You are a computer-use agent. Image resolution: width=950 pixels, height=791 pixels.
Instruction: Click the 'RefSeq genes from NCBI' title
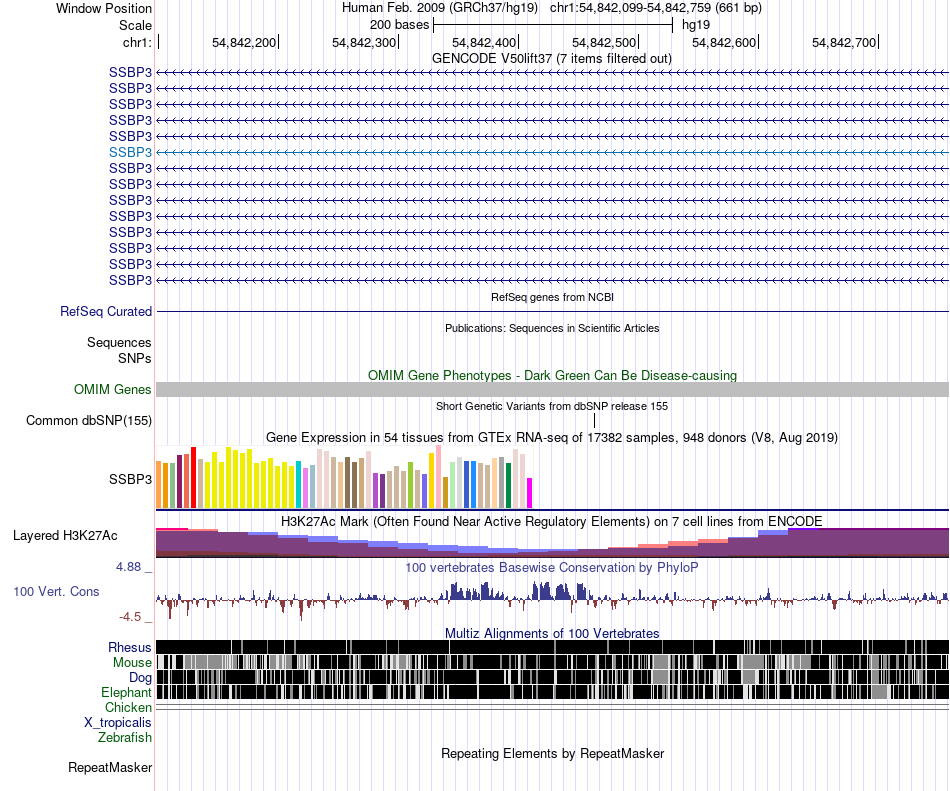click(x=552, y=297)
